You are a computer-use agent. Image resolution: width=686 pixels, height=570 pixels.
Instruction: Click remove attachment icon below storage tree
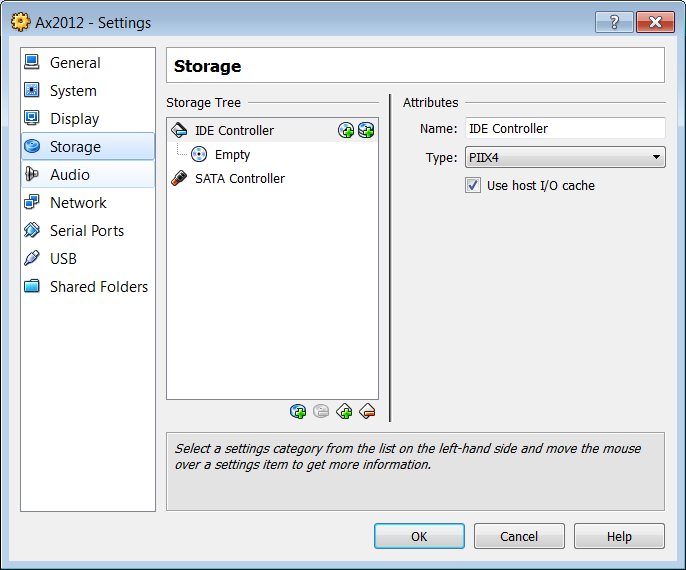pos(321,412)
